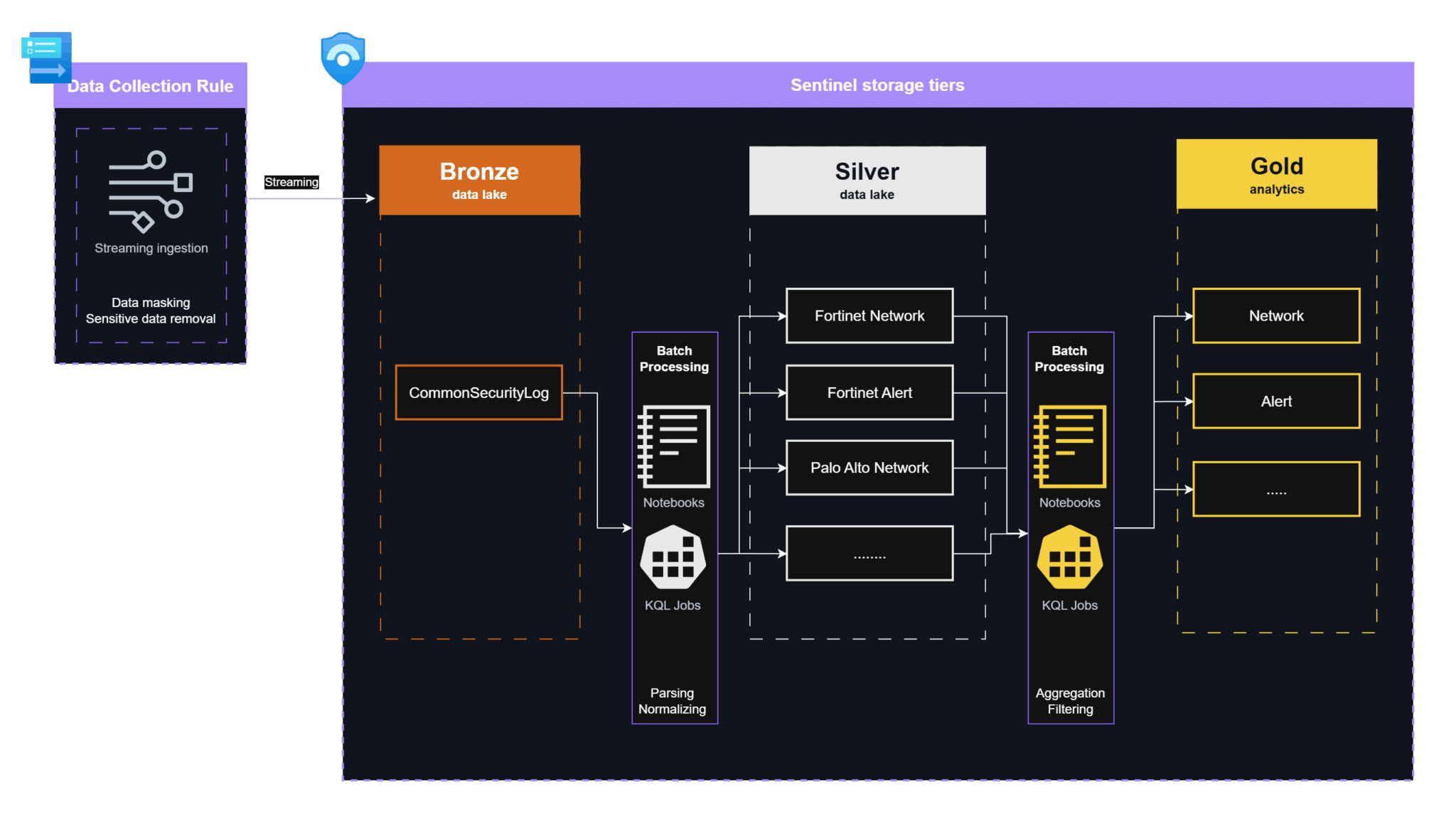Click the Sentinel shield icon
Viewport: 1456px width, 813px height.
343,58
